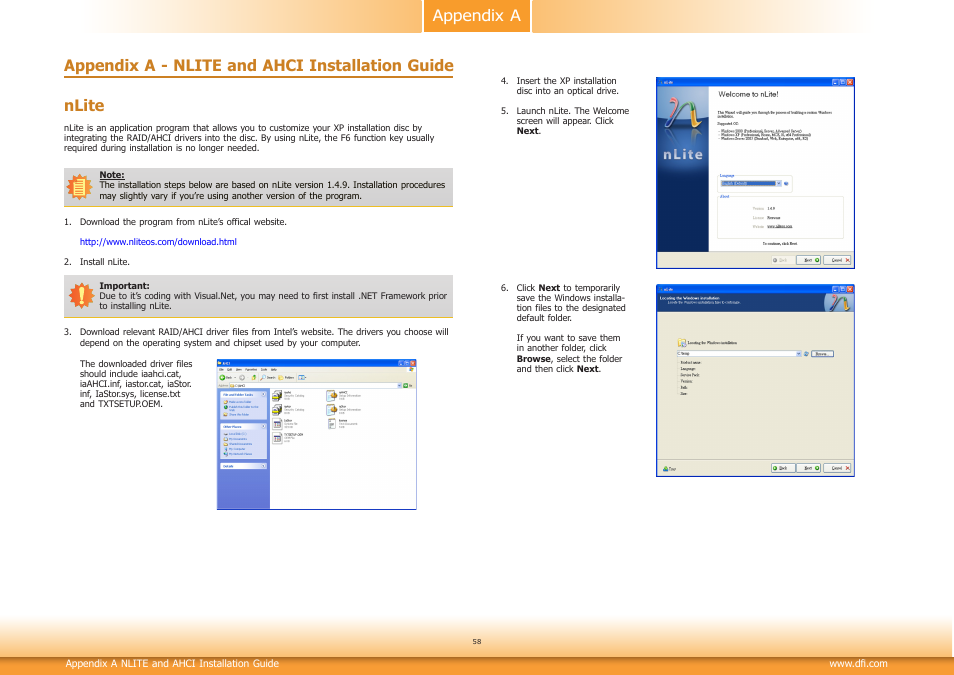This screenshot has width=954, height=675.
Task: Click the refresh icon beside the path field
Action: click(806, 354)
